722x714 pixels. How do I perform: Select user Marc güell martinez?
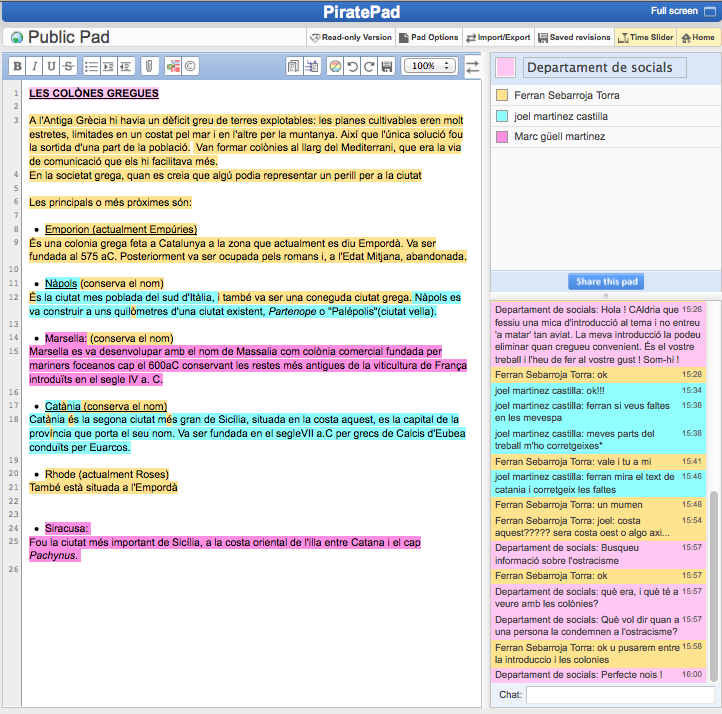(x=559, y=137)
